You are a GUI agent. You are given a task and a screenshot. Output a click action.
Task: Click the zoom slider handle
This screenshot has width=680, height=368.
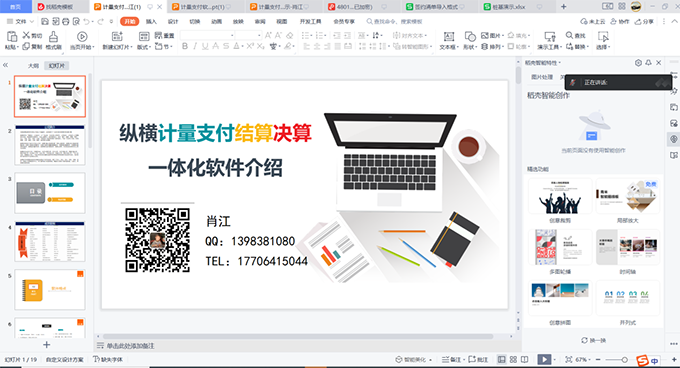(624, 359)
